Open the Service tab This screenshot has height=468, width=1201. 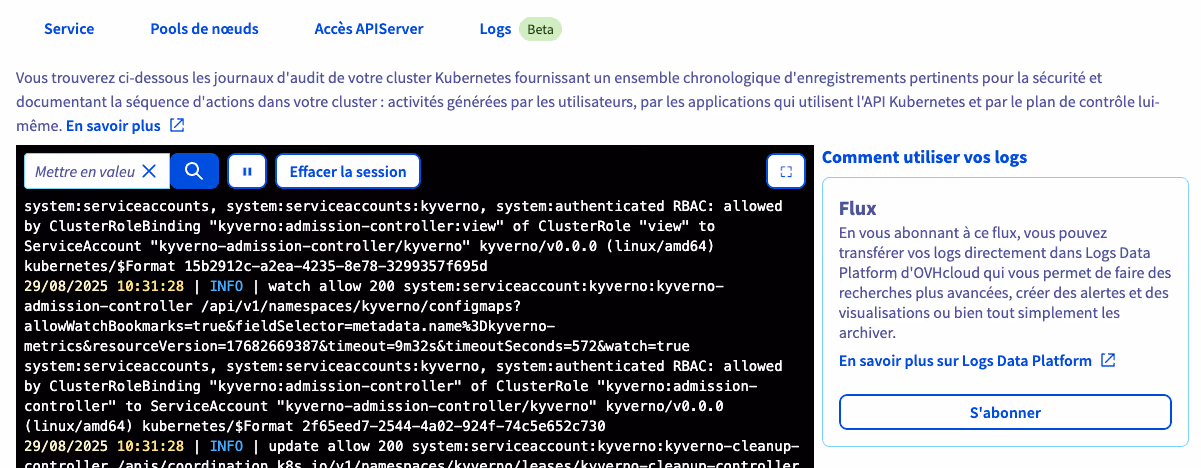click(69, 29)
